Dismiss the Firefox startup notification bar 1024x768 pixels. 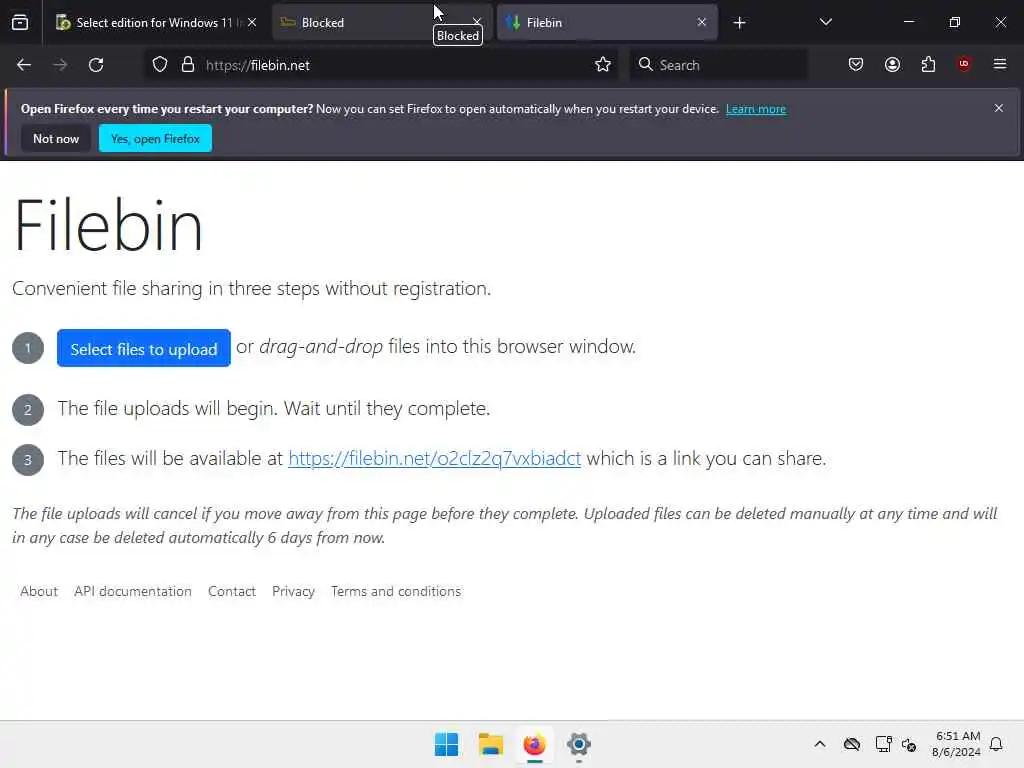[x=999, y=108]
